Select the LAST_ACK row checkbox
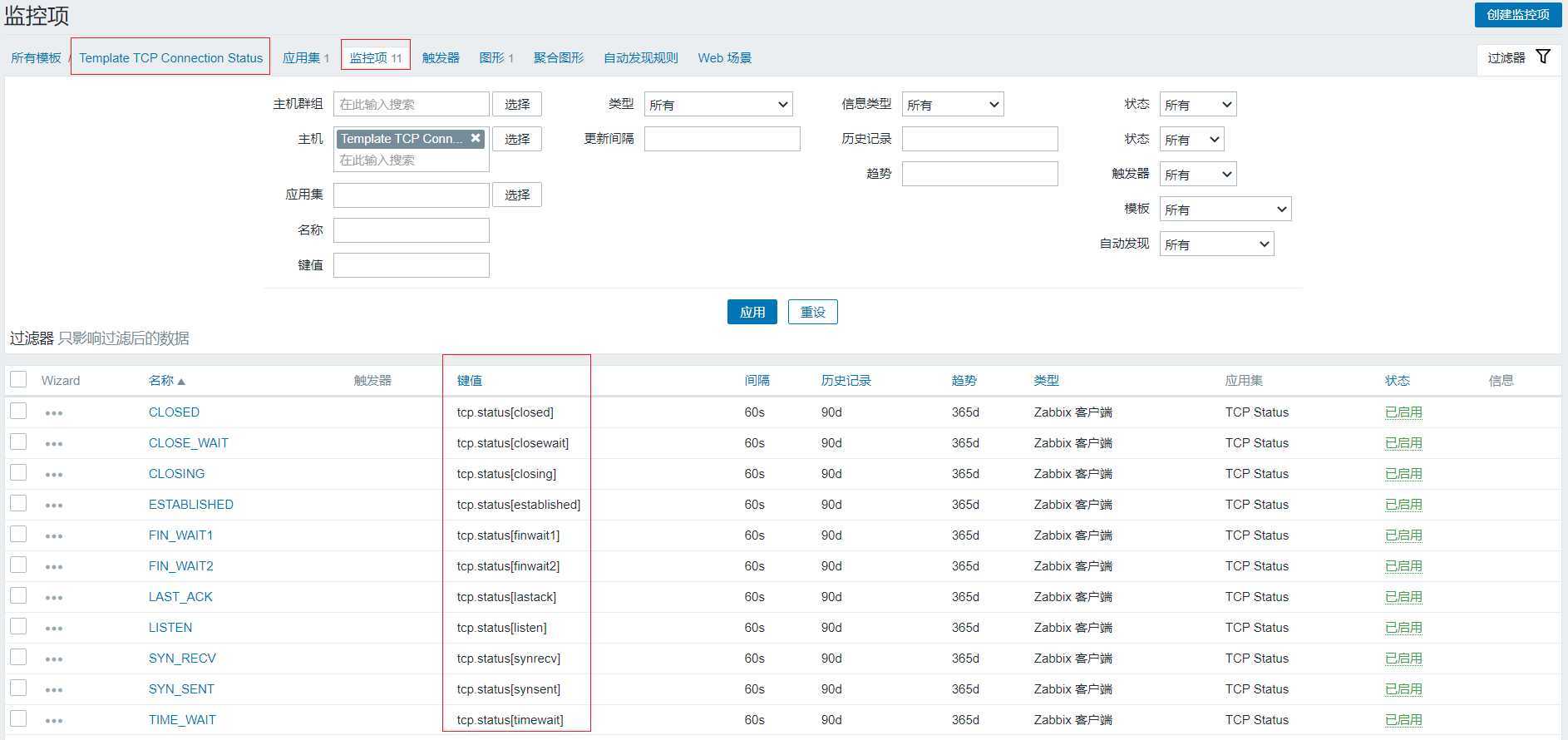Image resolution: width=1568 pixels, height=740 pixels. (x=18, y=596)
